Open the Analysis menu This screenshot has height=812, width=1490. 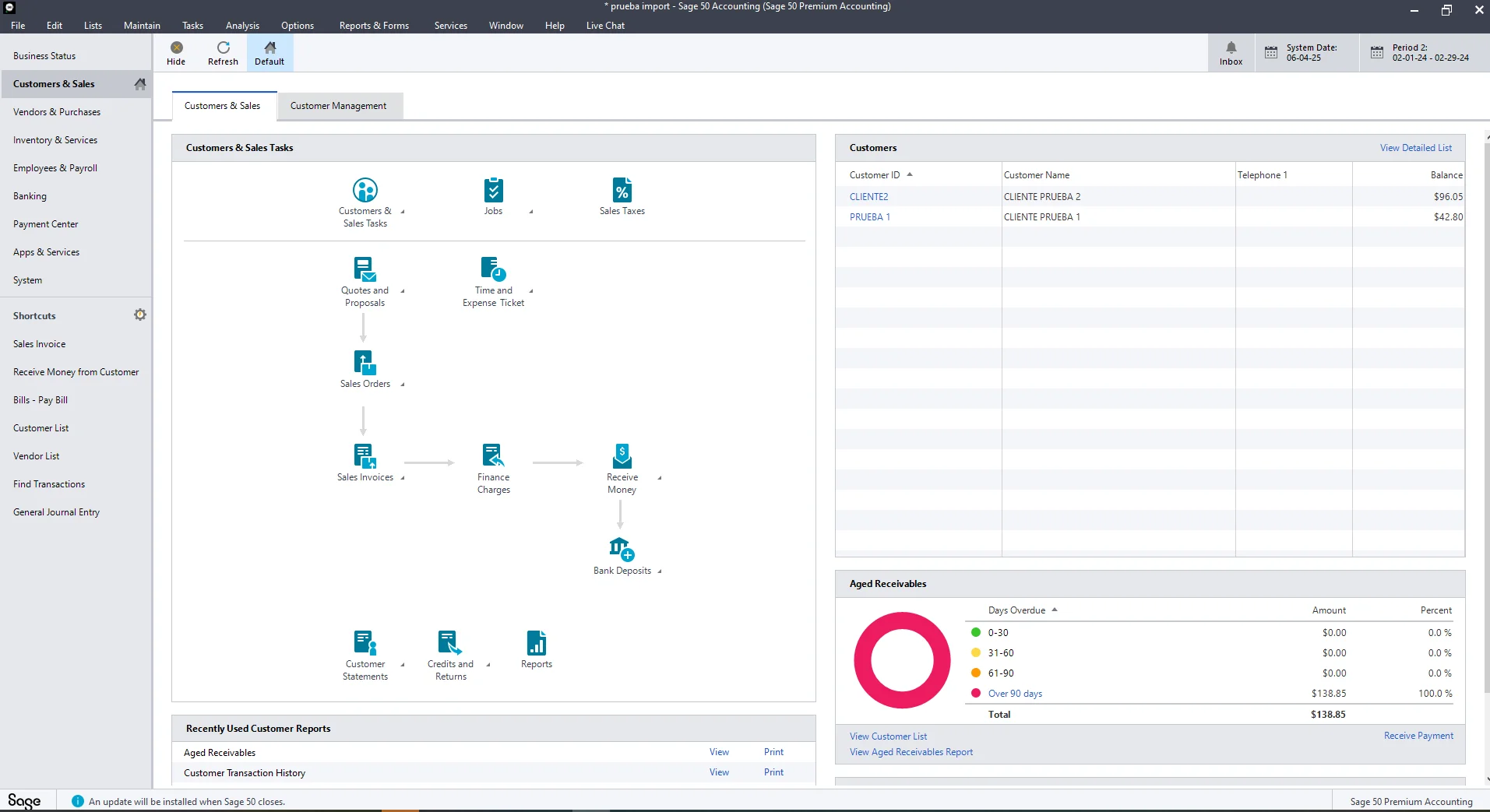point(242,25)
